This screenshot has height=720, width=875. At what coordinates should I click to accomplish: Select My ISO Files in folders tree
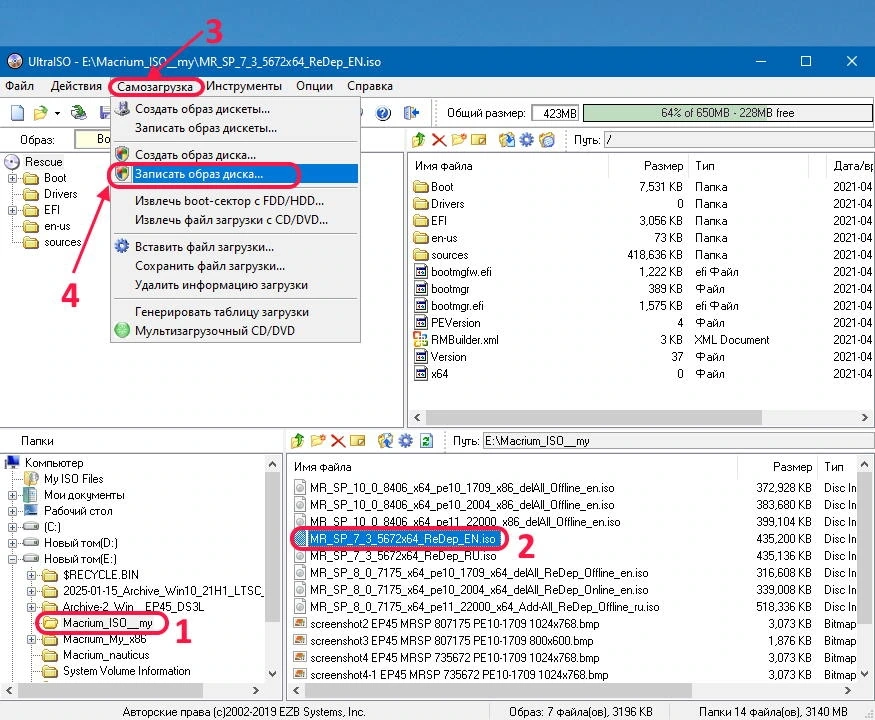[x=74, y=479]
